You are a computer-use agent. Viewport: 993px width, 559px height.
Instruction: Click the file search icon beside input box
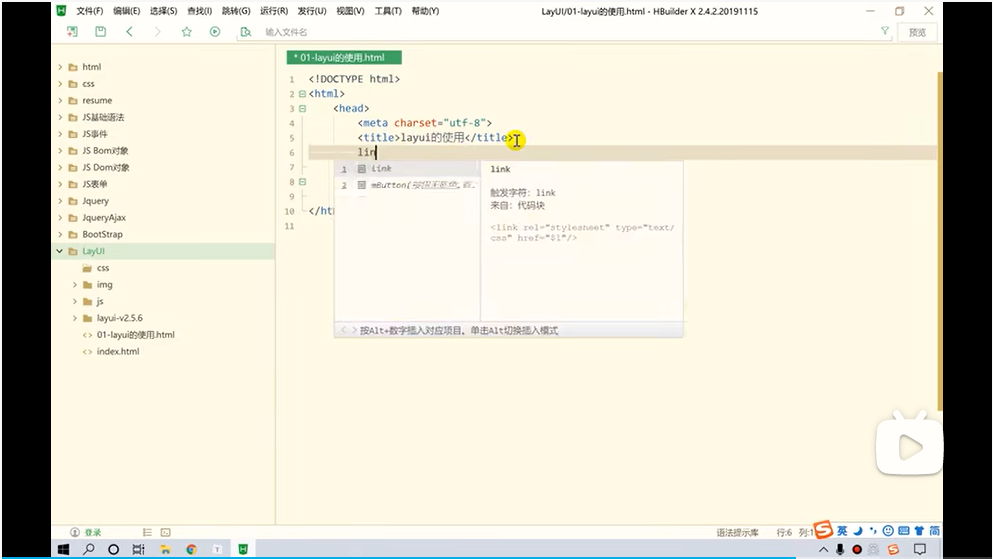(x=245, y=32)
